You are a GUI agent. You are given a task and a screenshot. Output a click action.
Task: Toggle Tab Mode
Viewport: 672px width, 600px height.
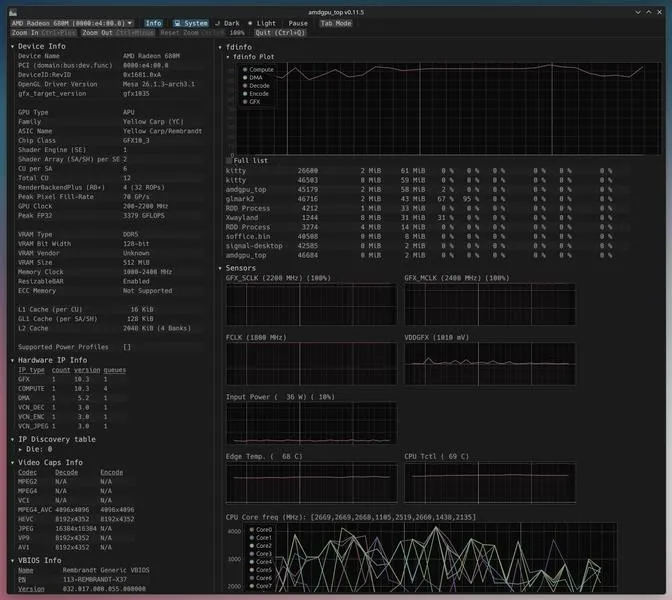(336, 23)
